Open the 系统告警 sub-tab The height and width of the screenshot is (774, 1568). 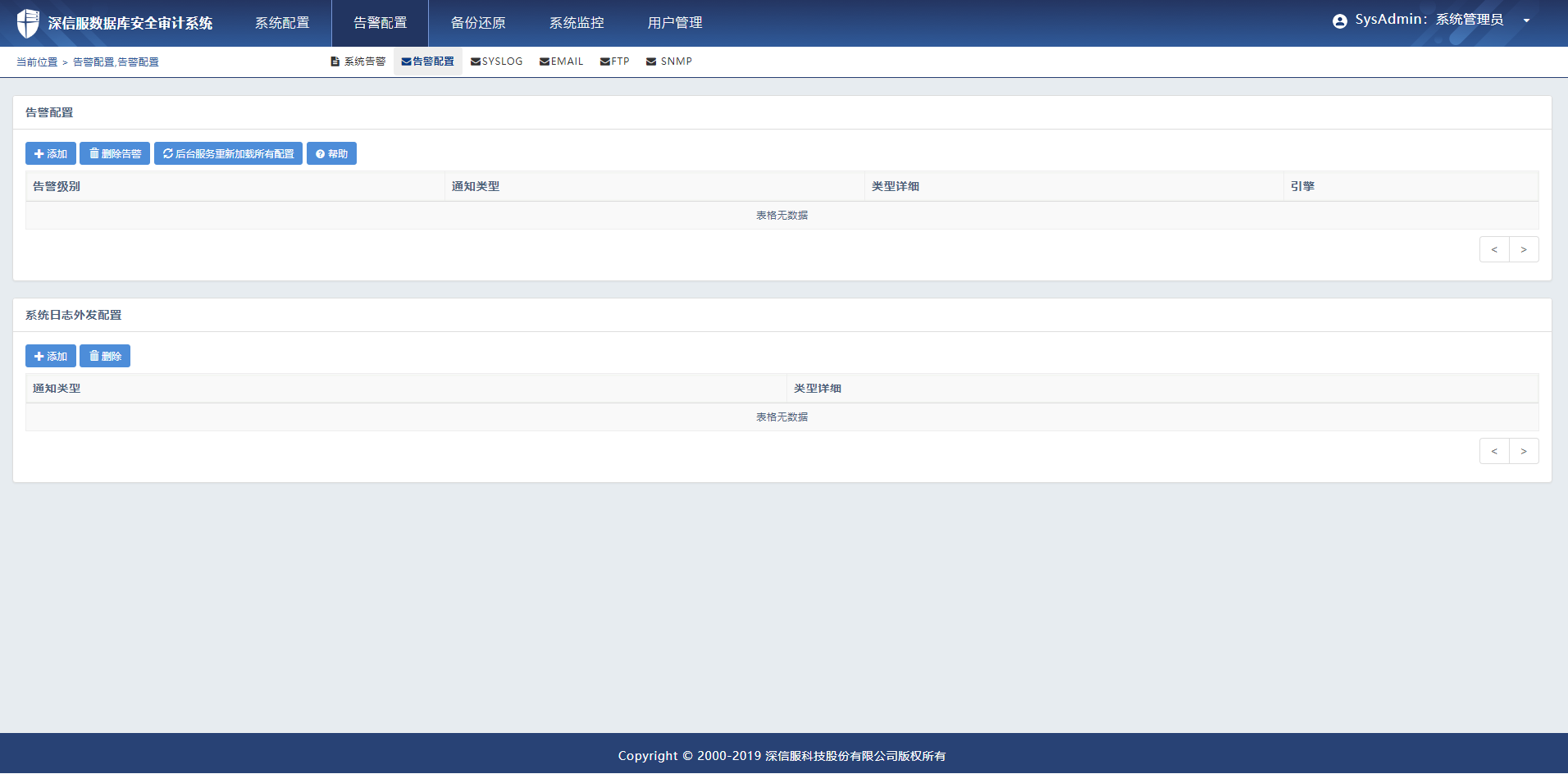click(358, 61)
